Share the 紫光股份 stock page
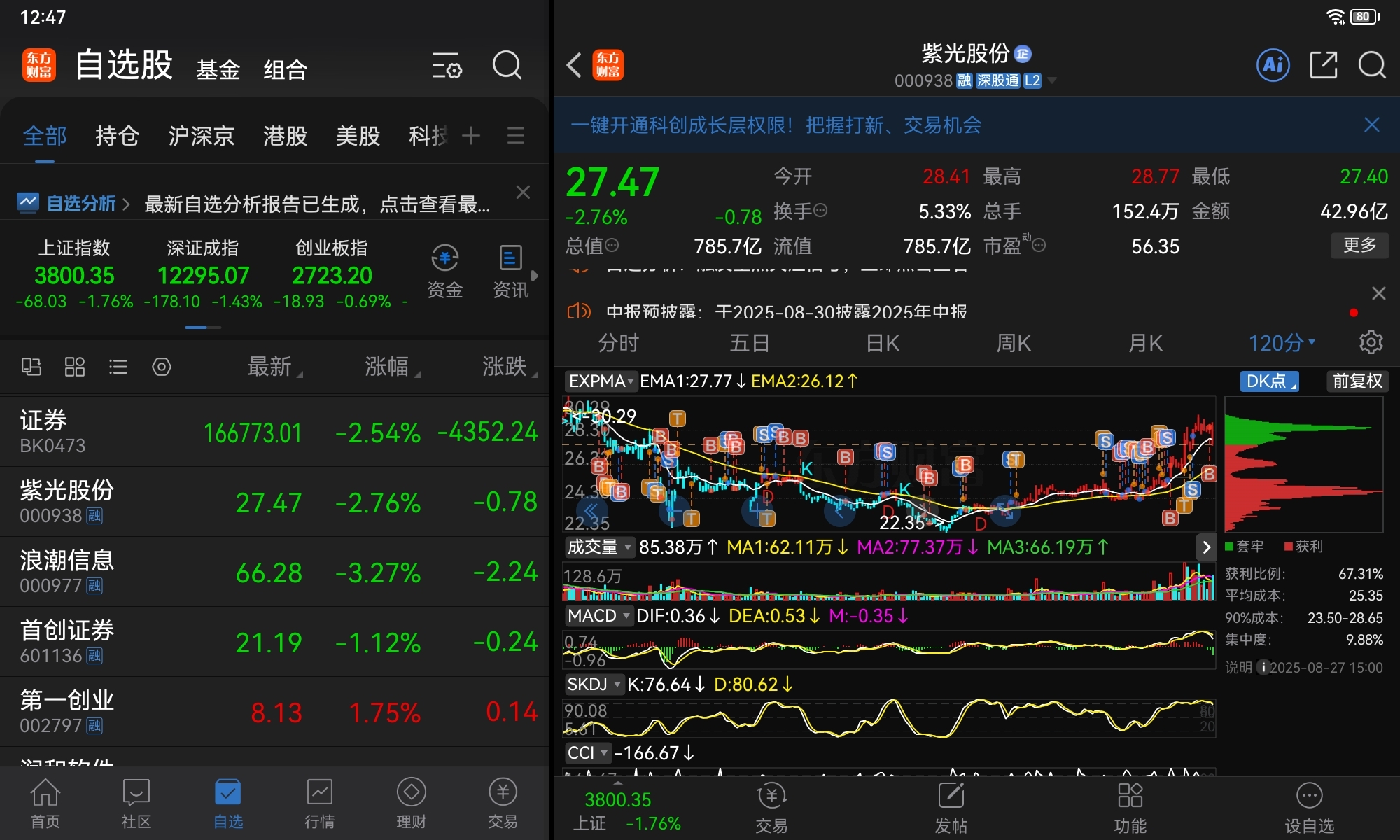1400x840 pixels. pos(1323,65)
